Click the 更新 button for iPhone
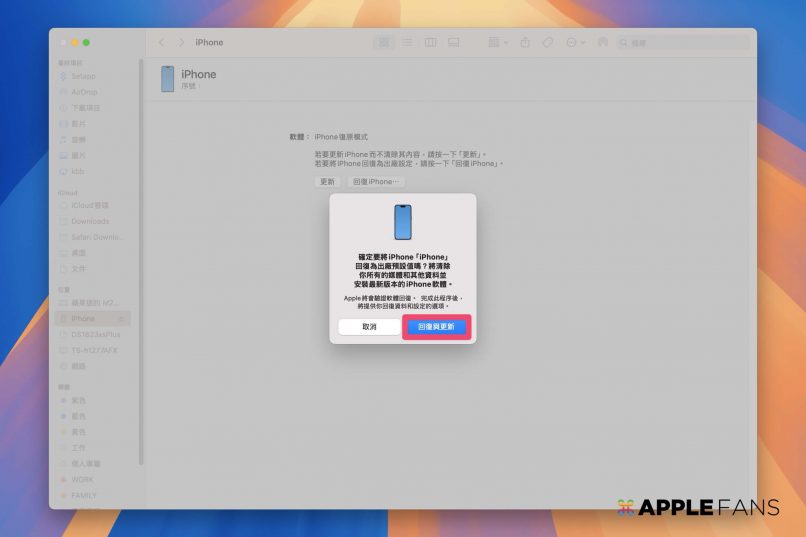This screenshot has width=806, height=537. coord(327,182)
